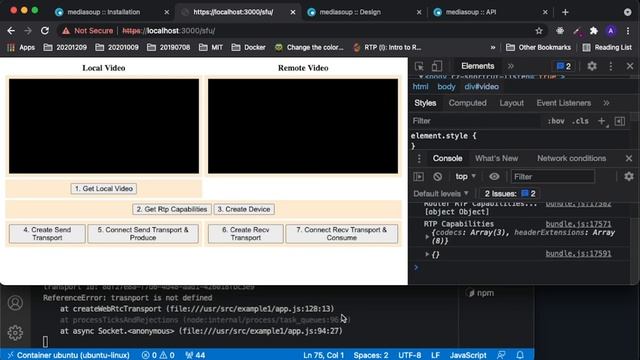Clear the console
The image size is (640, 360).
coord(438,177)
